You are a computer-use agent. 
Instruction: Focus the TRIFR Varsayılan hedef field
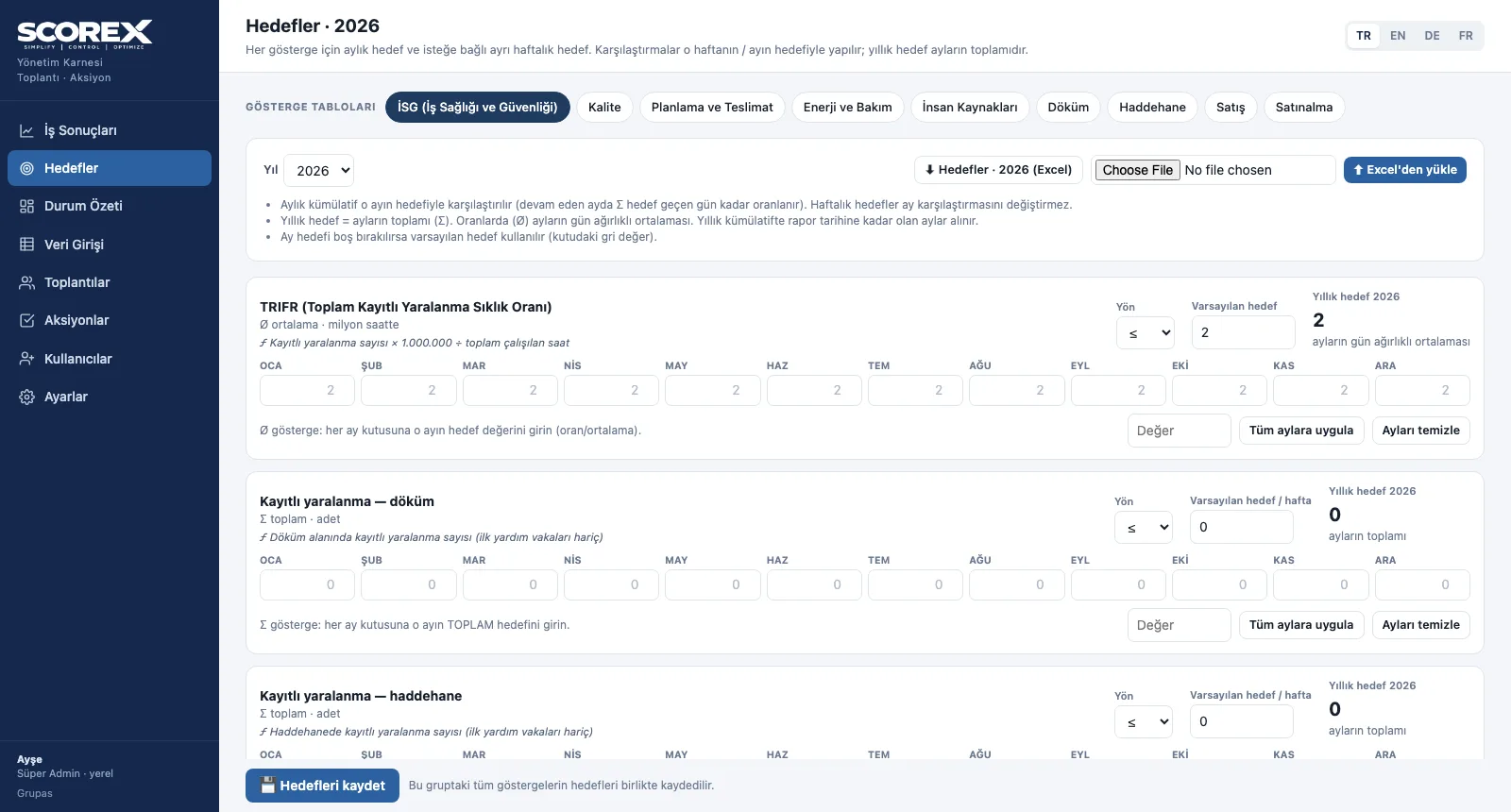pos(1243,332)
